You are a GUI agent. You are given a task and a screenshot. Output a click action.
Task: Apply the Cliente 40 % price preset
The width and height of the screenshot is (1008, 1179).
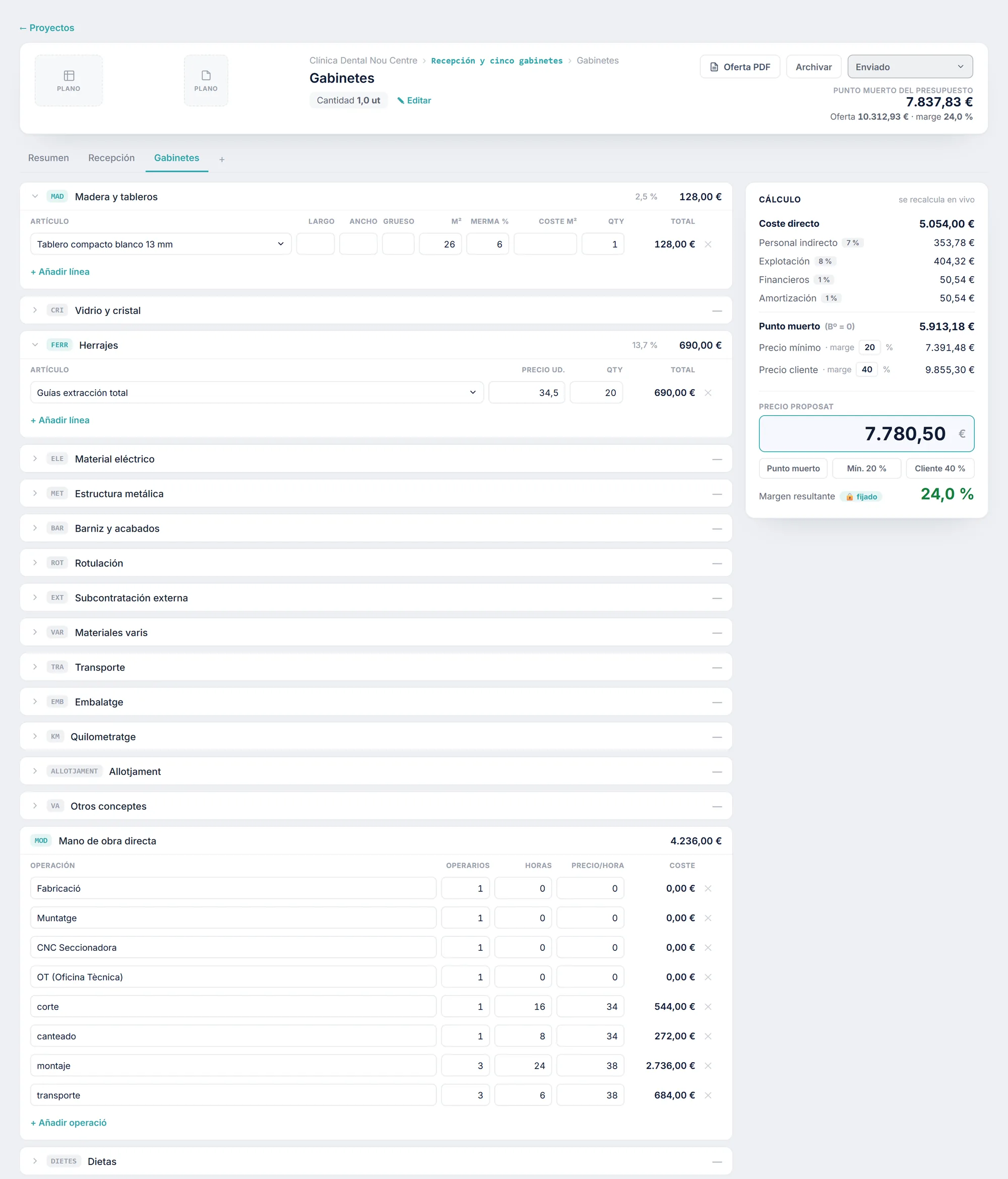pos(939,468)
